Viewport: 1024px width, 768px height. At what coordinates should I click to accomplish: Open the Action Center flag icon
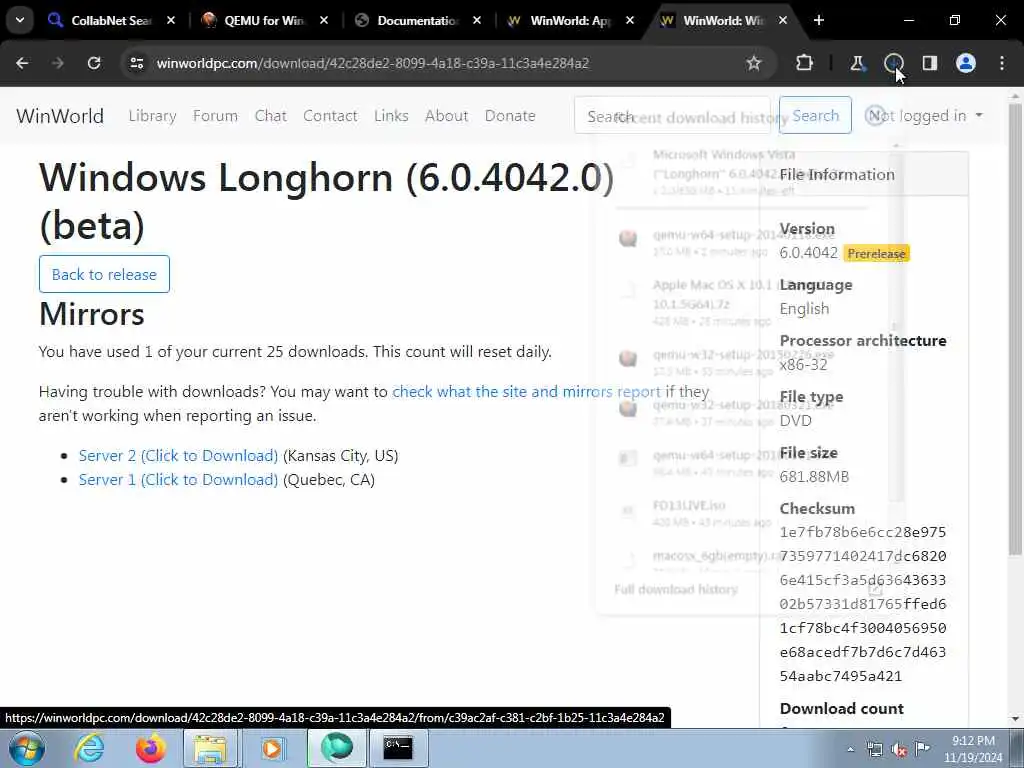(923, 749)
